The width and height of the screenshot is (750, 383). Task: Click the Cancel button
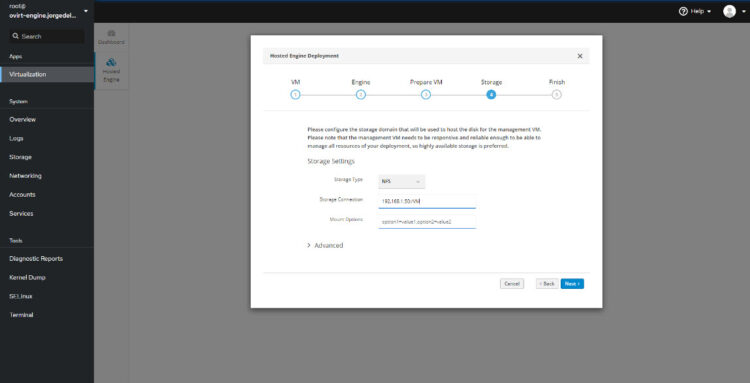(512, 284)
